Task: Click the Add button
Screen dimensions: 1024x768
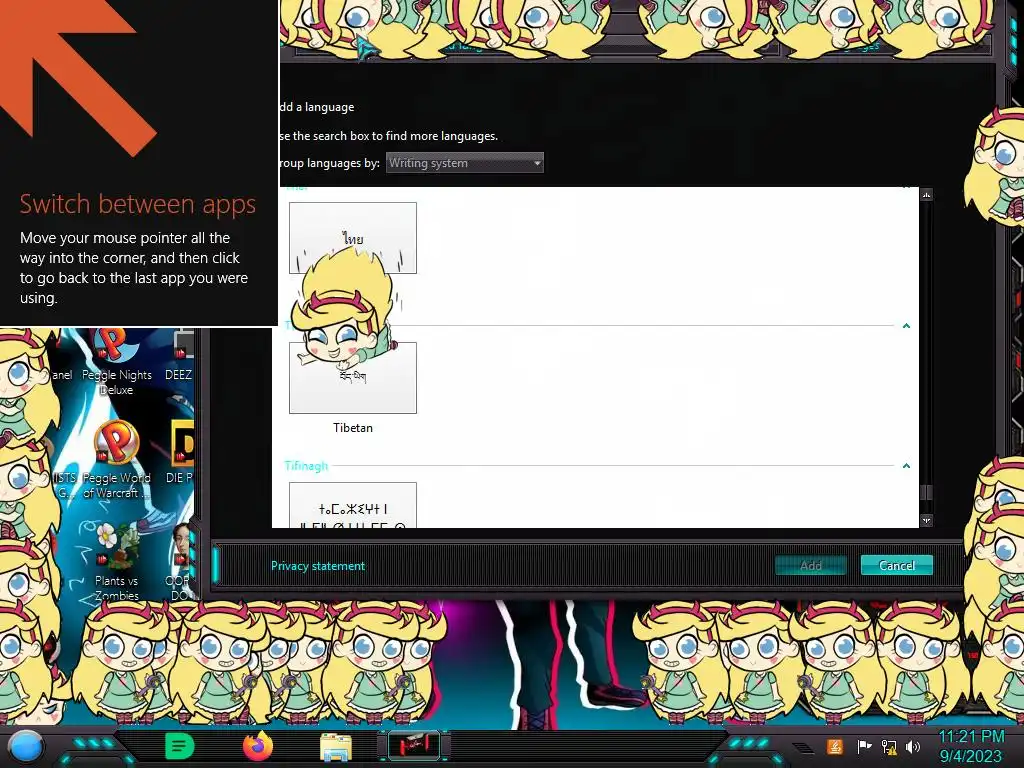Action: [810, 566]
